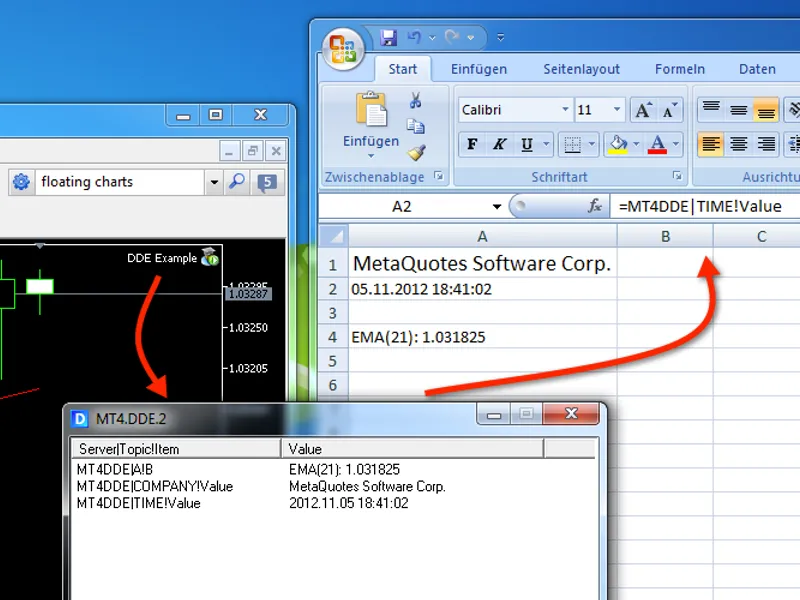Select row 4 header
This screenshot has height=600, width=800.
tap(333, 337)
